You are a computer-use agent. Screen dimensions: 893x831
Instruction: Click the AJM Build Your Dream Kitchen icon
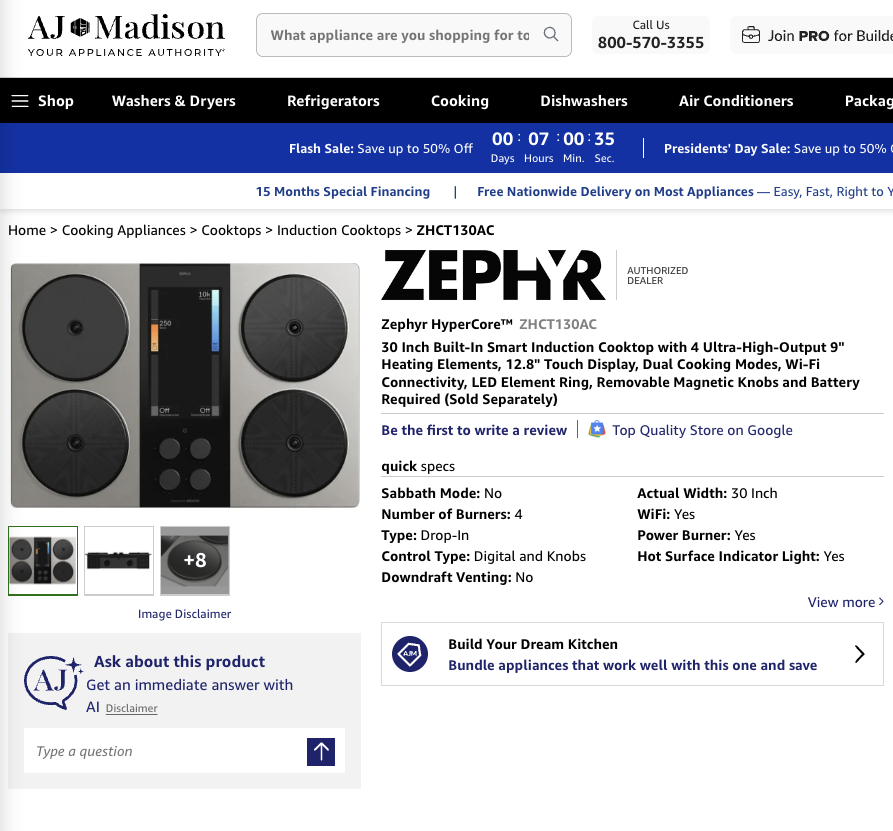(410, 653)
